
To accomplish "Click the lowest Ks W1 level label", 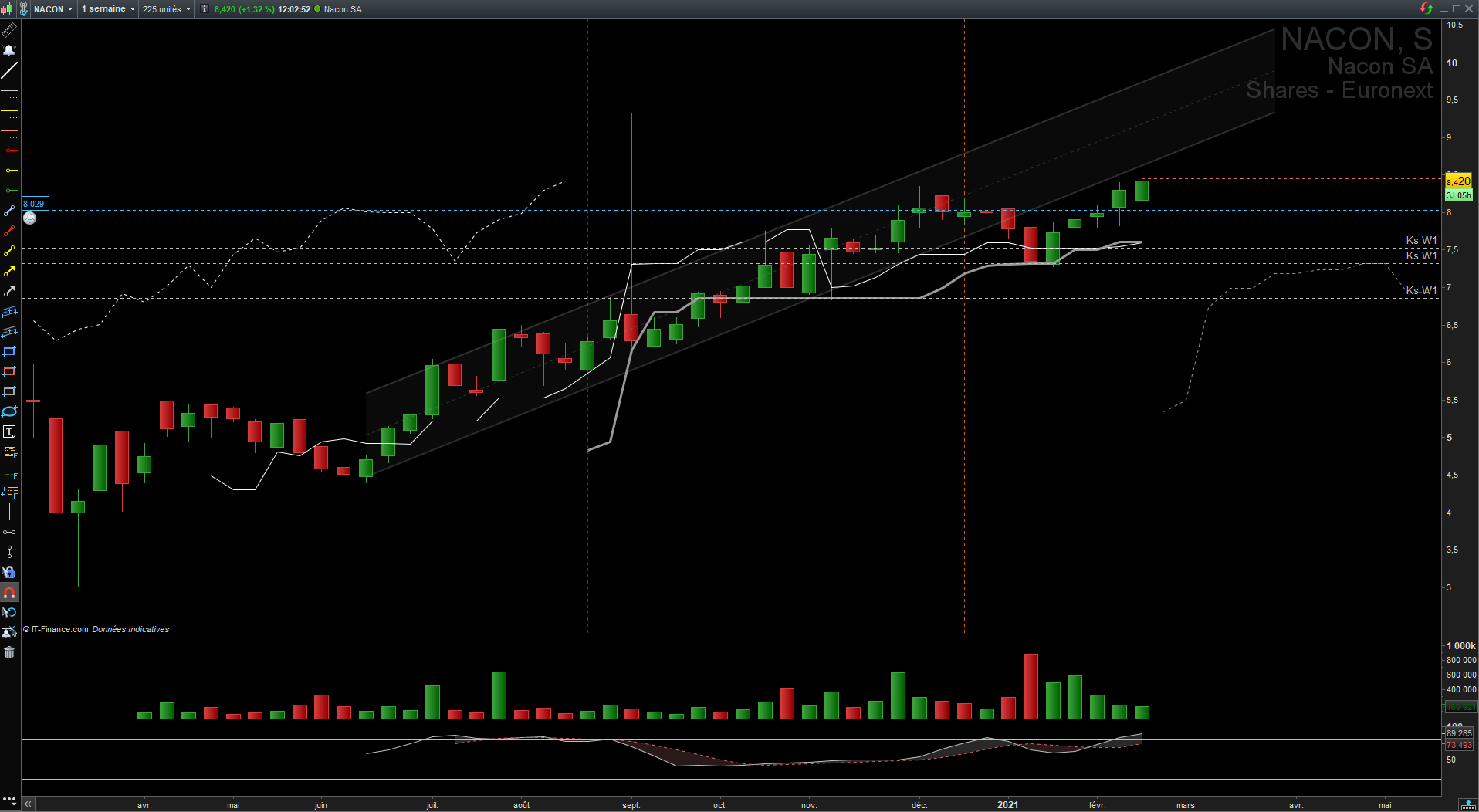I will [1421, 290].
